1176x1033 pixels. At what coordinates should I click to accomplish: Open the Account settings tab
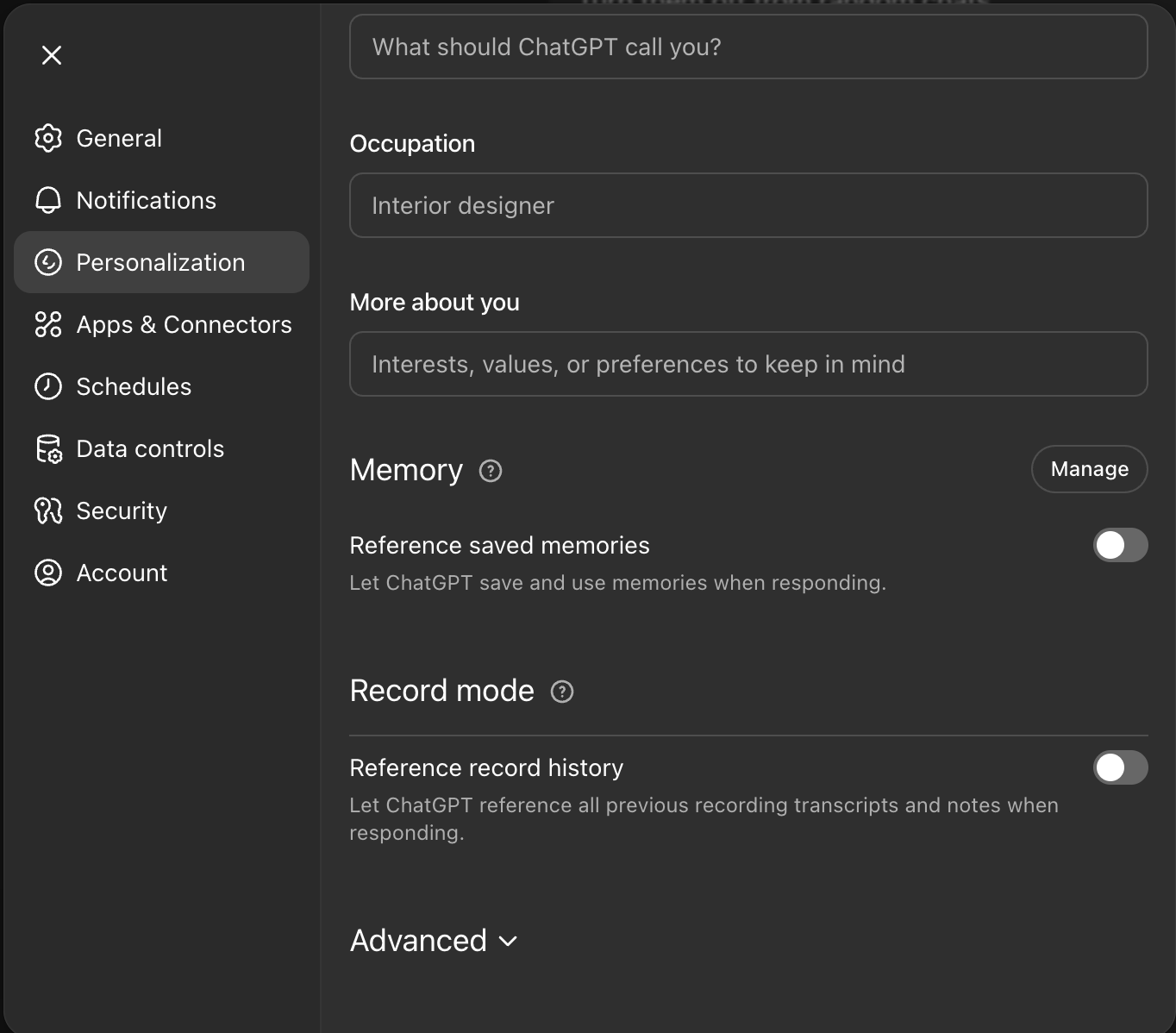(x=161, y=573)
